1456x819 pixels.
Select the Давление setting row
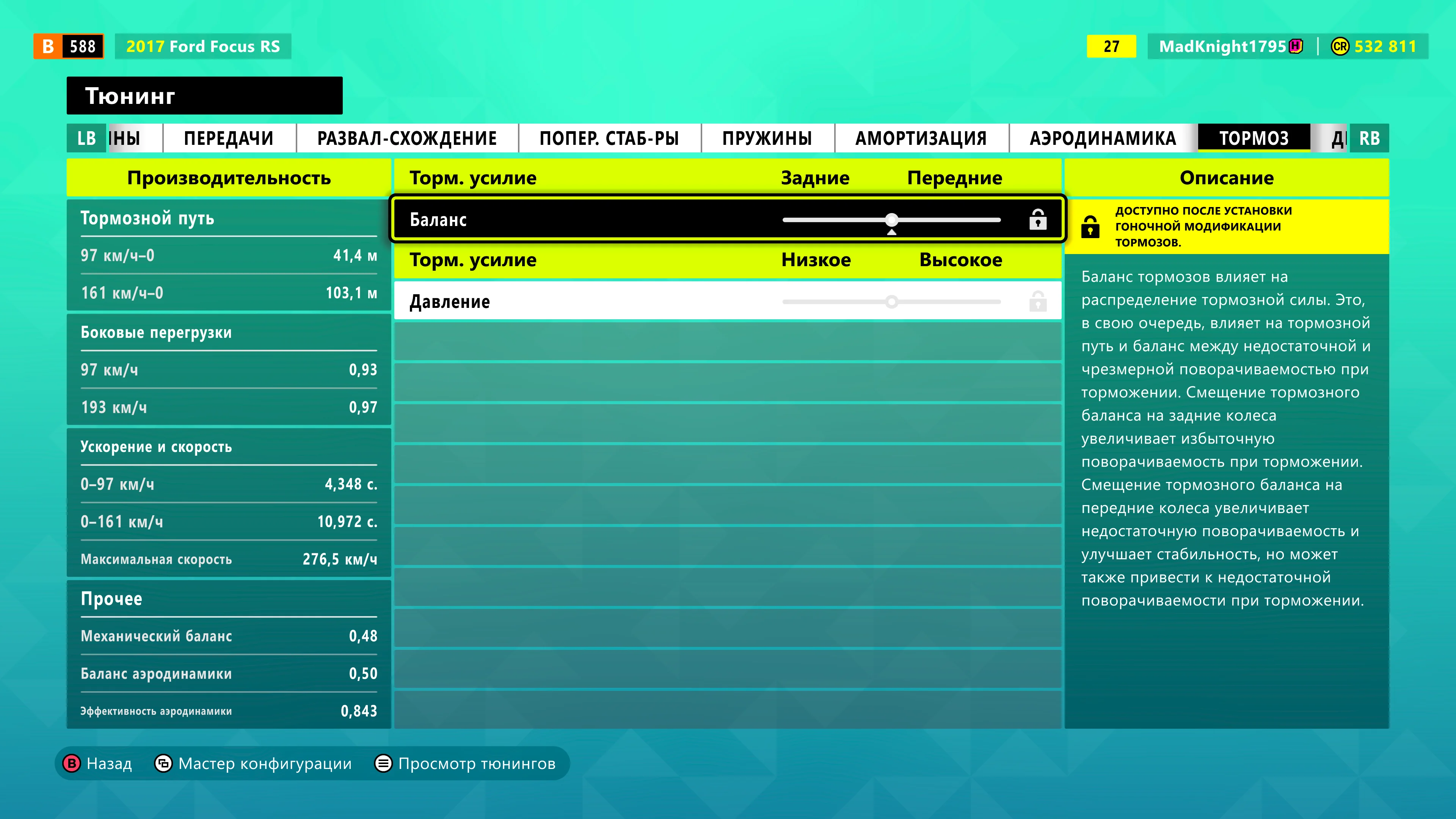click(x=728, y=301)
